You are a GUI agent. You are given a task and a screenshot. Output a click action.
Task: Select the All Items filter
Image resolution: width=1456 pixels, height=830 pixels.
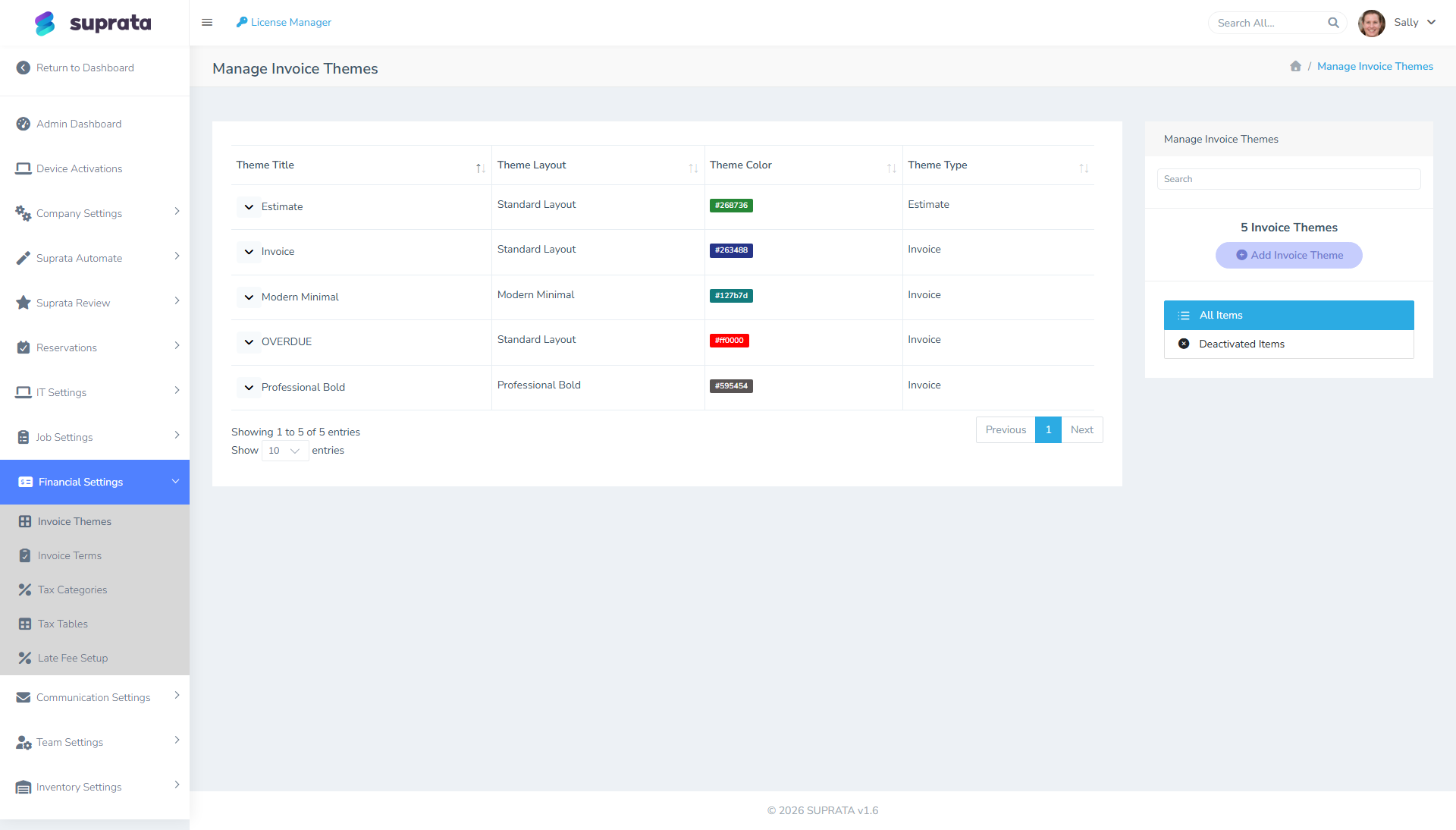(x=1288, y=315)
